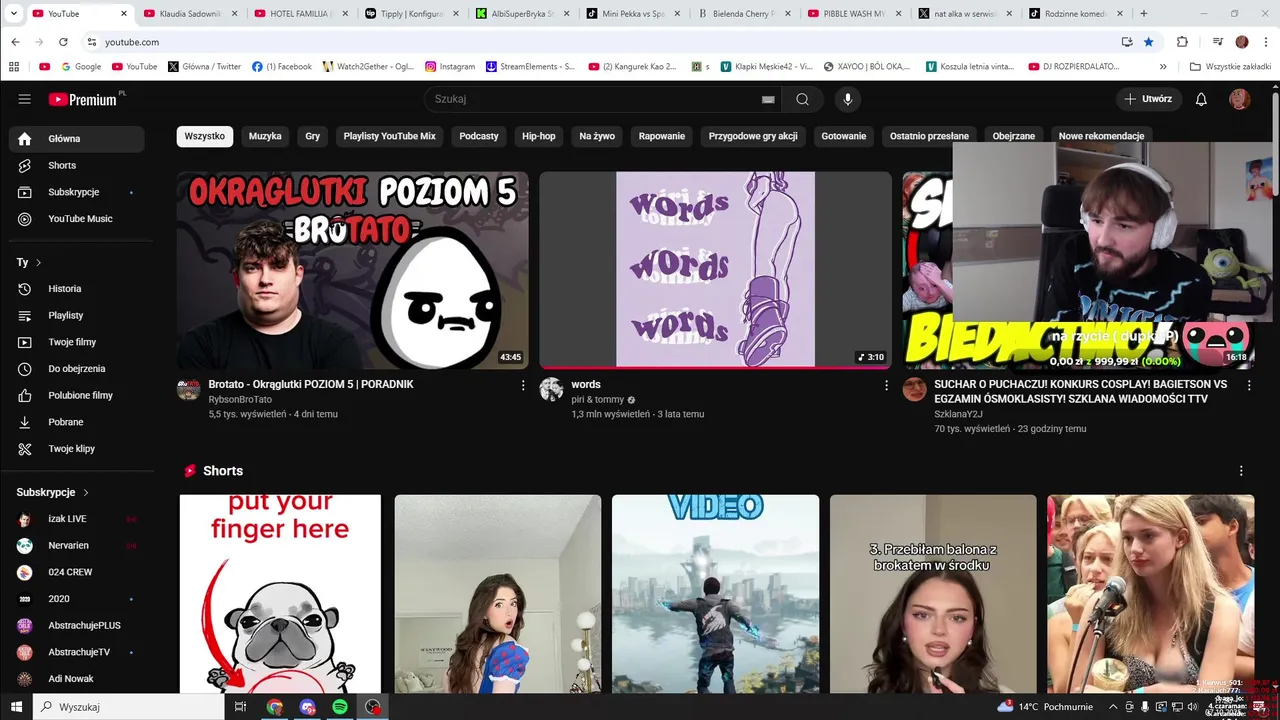The width and height of the screenshot is (1280, 720).
Task: Open Spotify from the Windows taskbar
Action: click(340, 707)
